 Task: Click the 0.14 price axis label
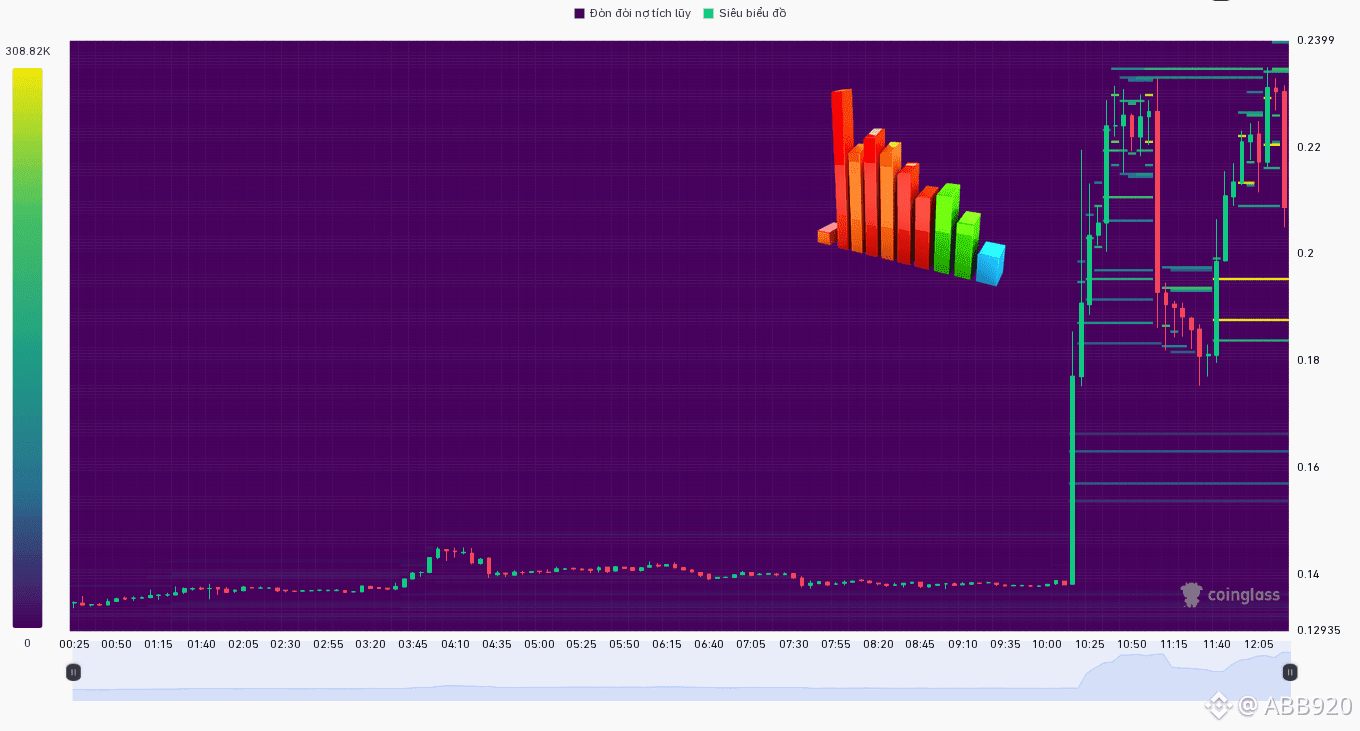click(x=1306, y=574)
